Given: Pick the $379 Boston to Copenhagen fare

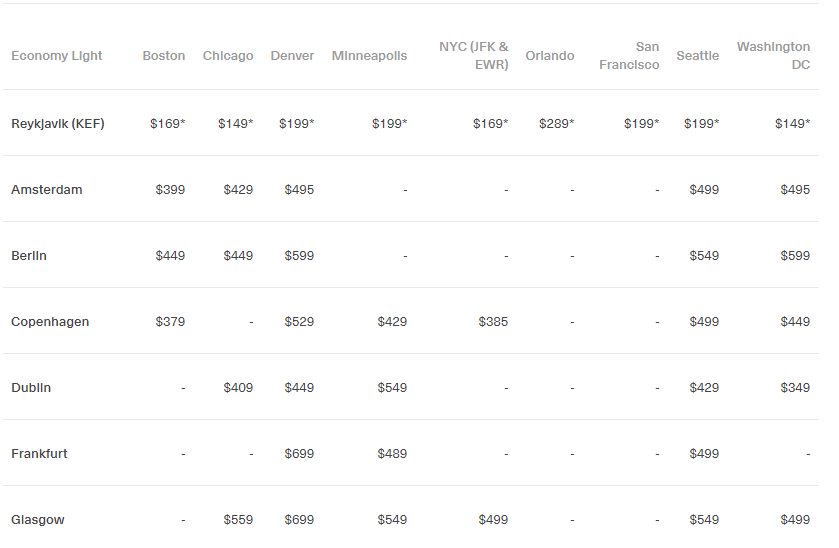Looking at the screenshot, I should pos(170,322).
